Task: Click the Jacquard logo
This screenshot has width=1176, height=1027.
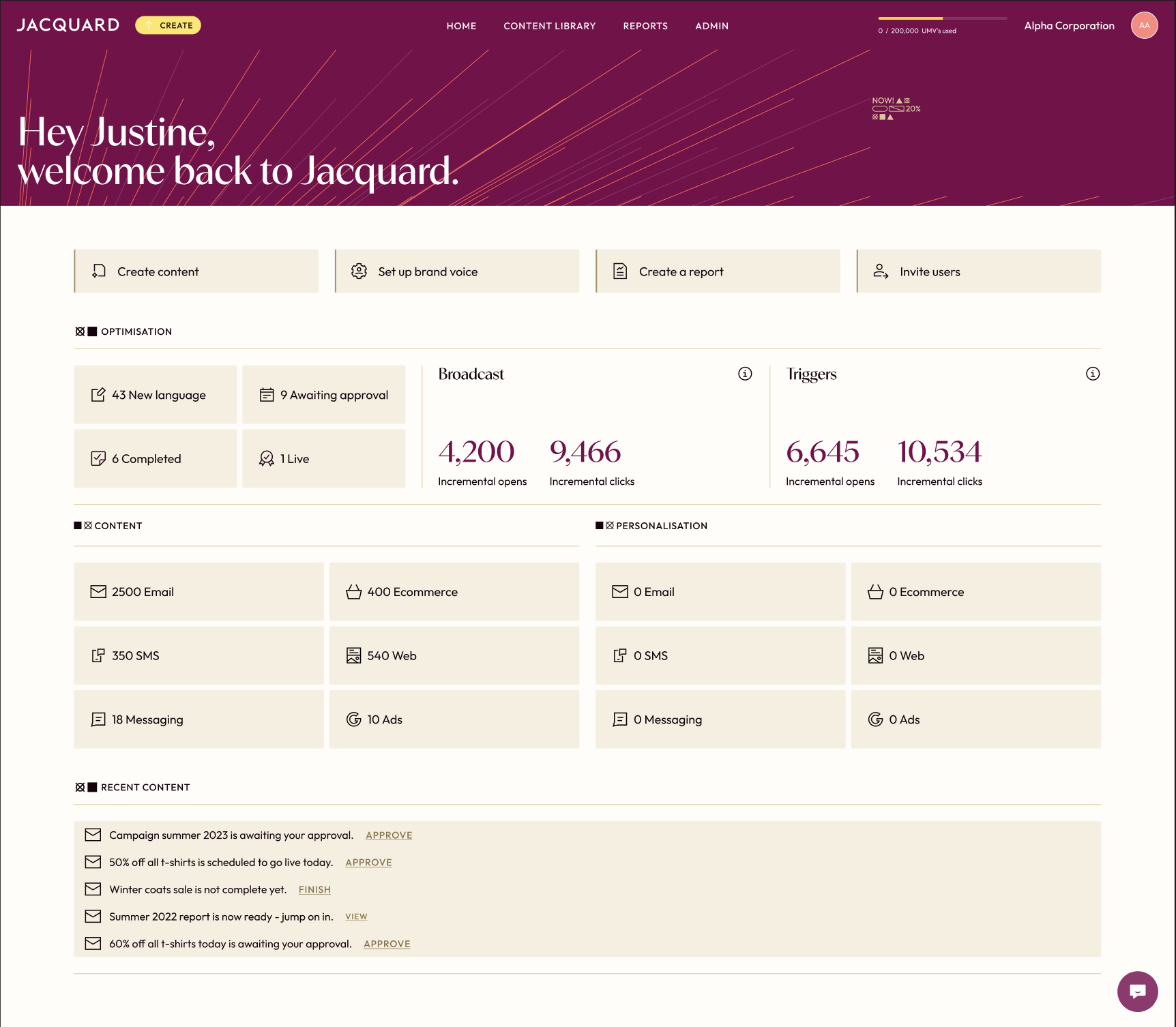Action: 68,25
